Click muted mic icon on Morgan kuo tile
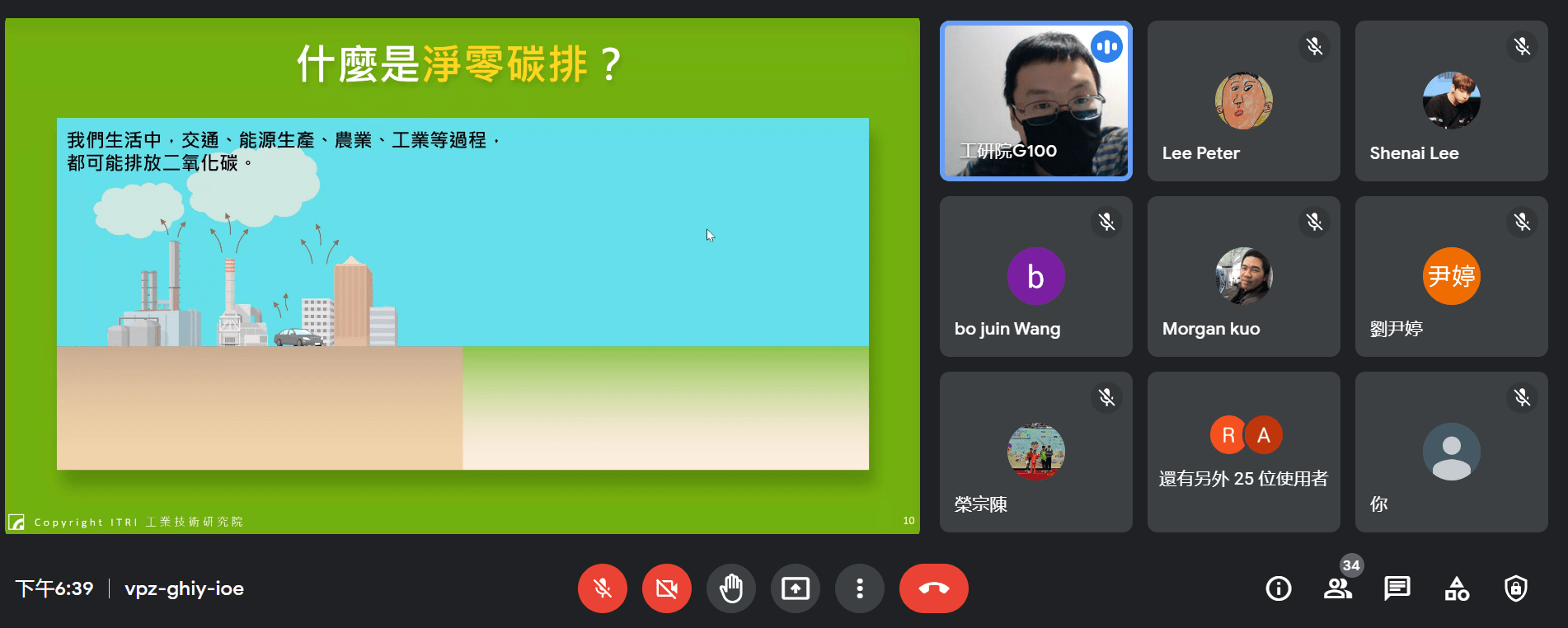The height and width of the screenshot is (628, 1568). coord(1315,222)
